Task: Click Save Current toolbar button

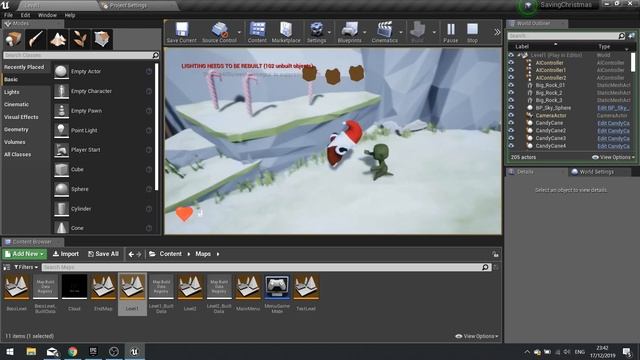Action: point(182,32)
